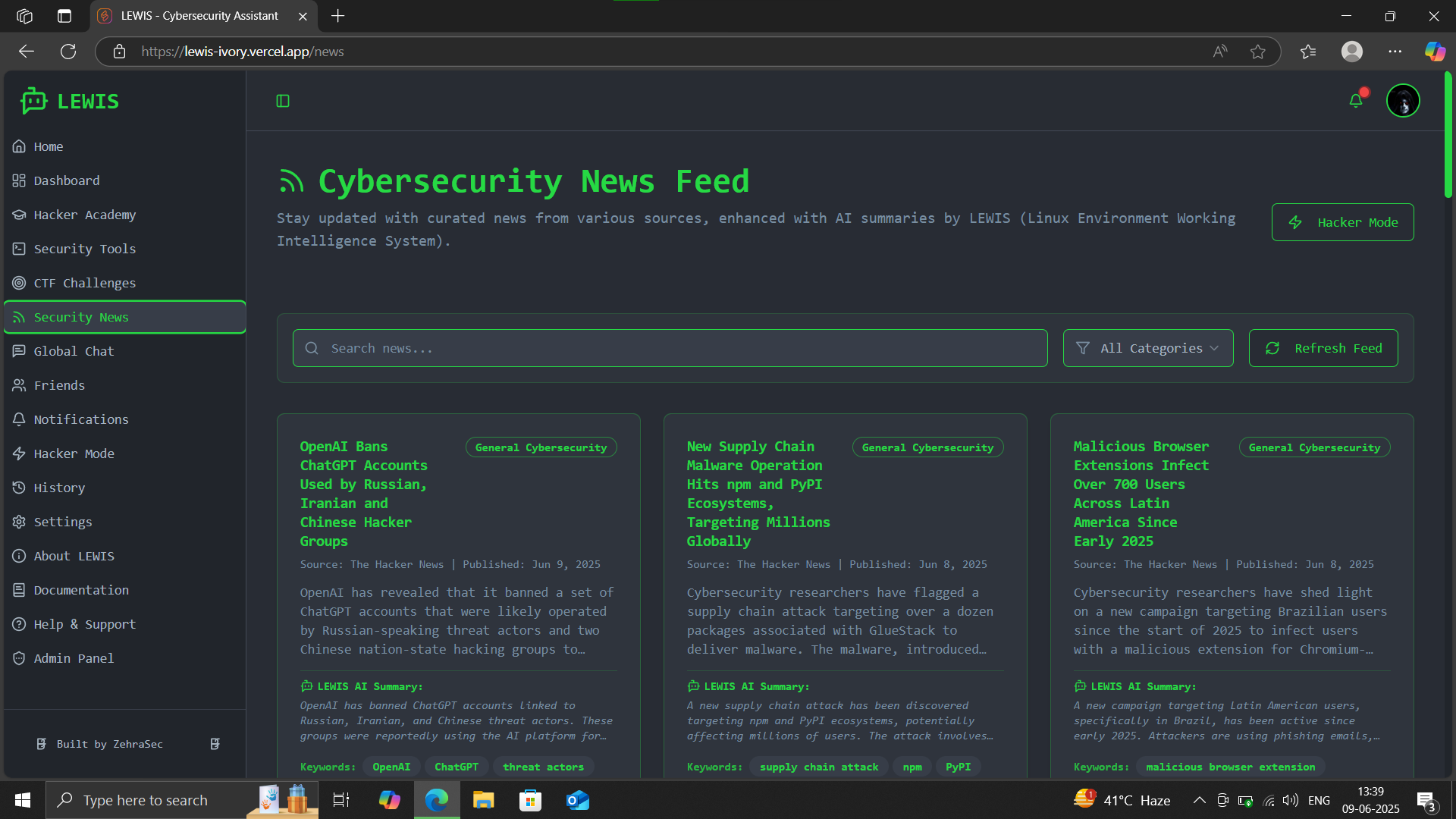Viewport: 1456px width, 819px height.
Task: Click the Search news input field
Action: pyautogui.click(x=670, y=348)
